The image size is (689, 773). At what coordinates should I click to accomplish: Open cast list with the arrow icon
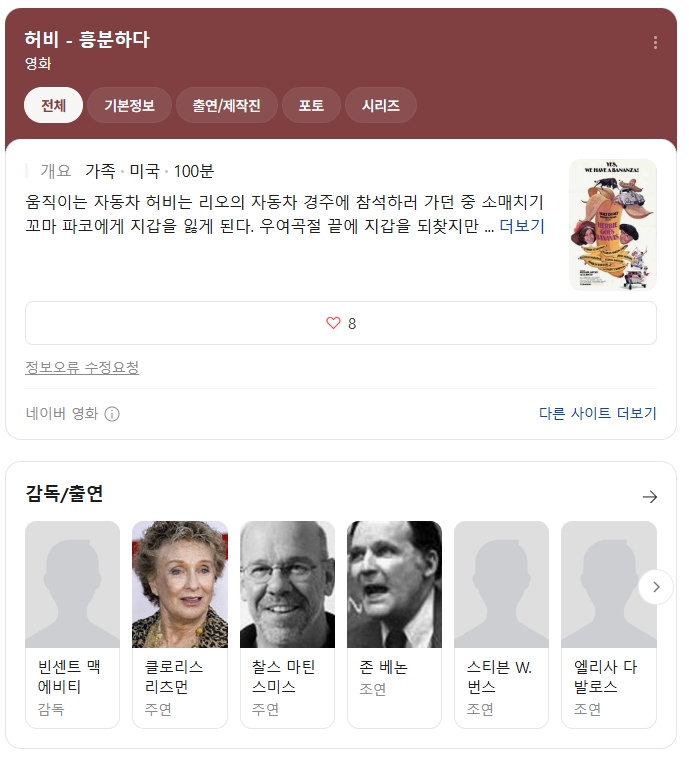(x=650, y=496)
